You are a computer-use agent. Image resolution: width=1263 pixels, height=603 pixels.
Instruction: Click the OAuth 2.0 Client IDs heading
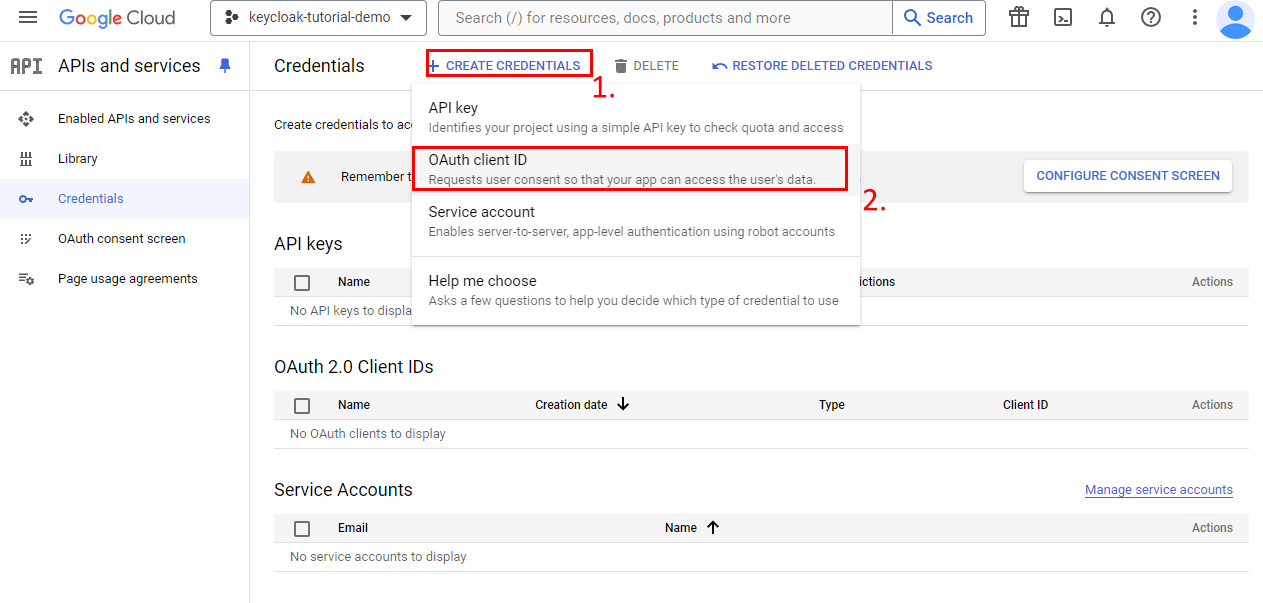point(354,367)
